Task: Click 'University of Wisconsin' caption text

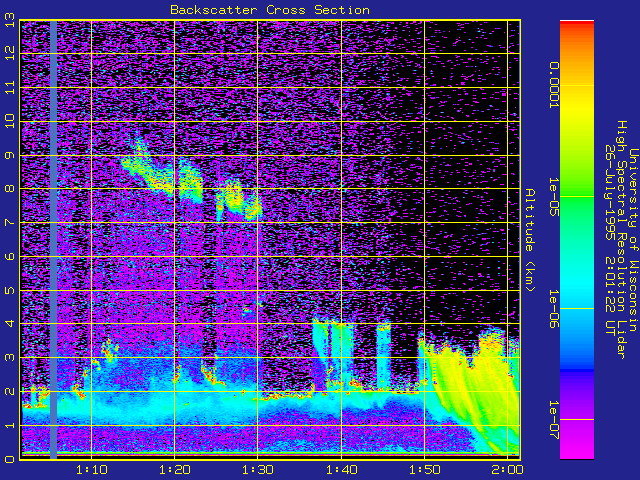Action: coord(633,240)
